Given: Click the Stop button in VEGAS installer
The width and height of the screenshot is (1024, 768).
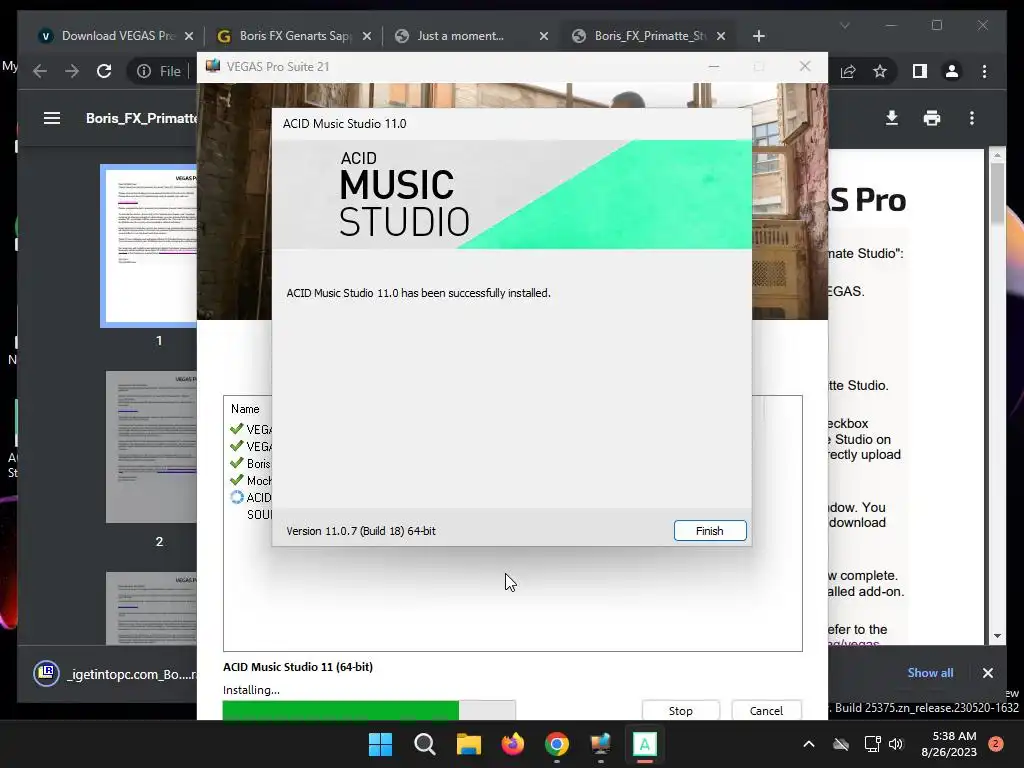Looking at the screenshot, I should 680,711.
